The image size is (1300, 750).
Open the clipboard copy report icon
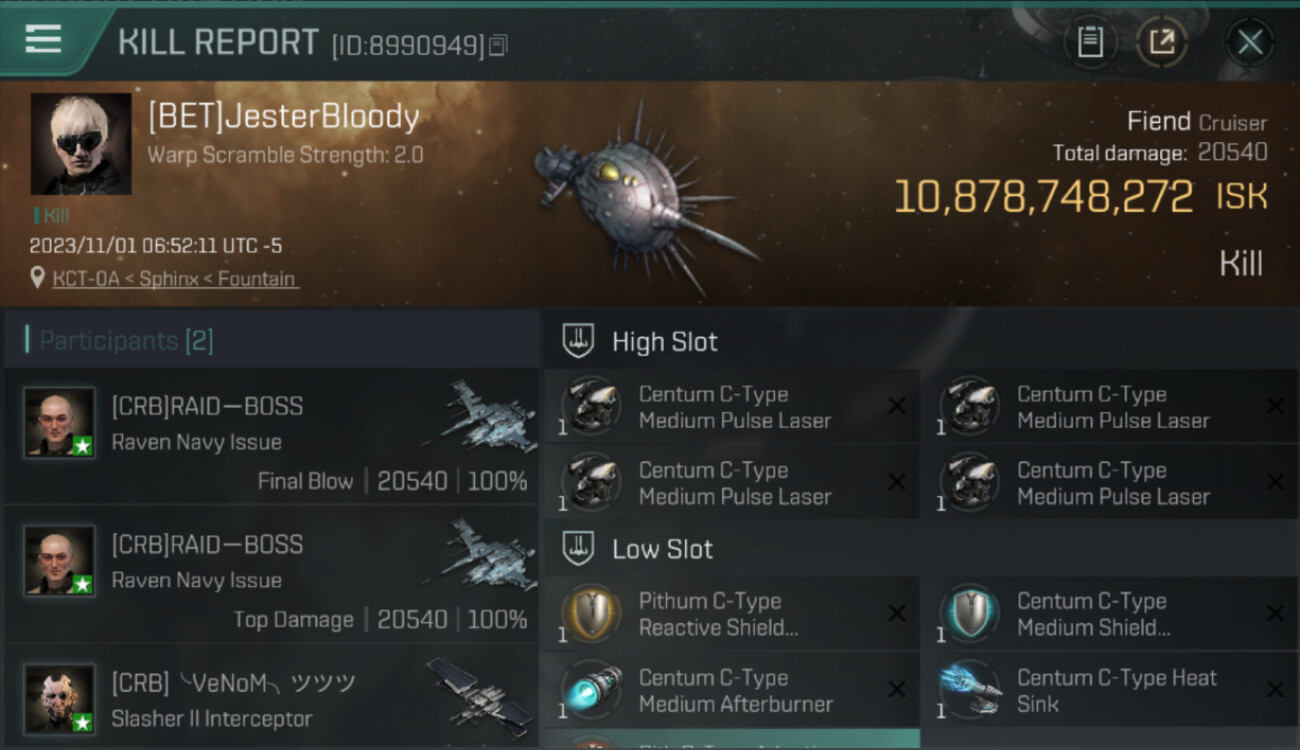[1090, 42]
